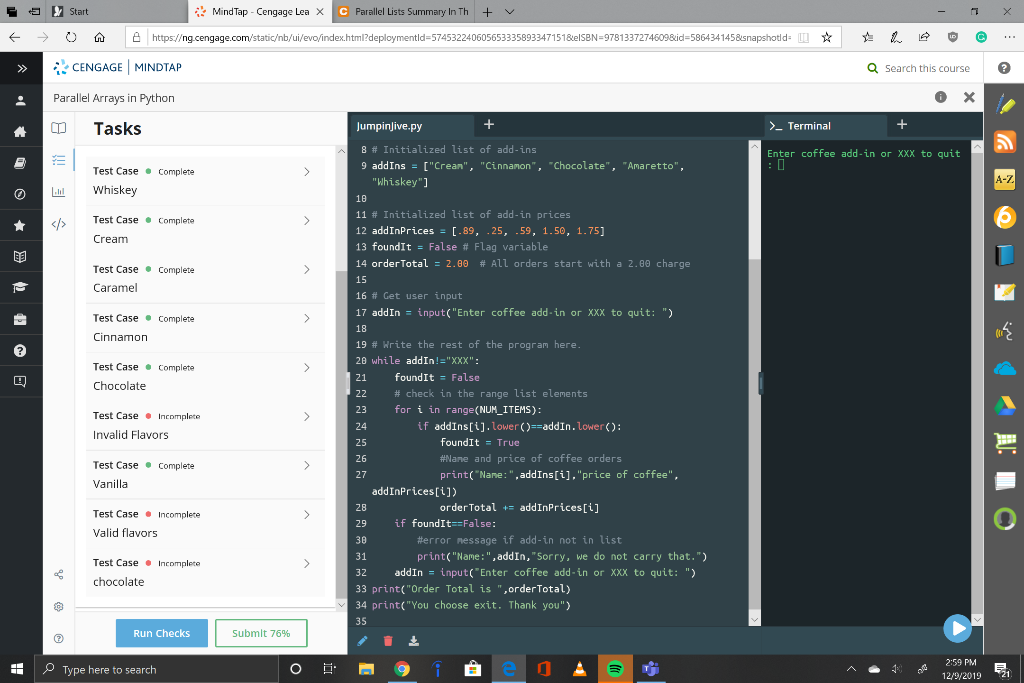Open the profile icon in left sidebar
Viewport: 1024px width, 683px height.
[x=20, y=100]
